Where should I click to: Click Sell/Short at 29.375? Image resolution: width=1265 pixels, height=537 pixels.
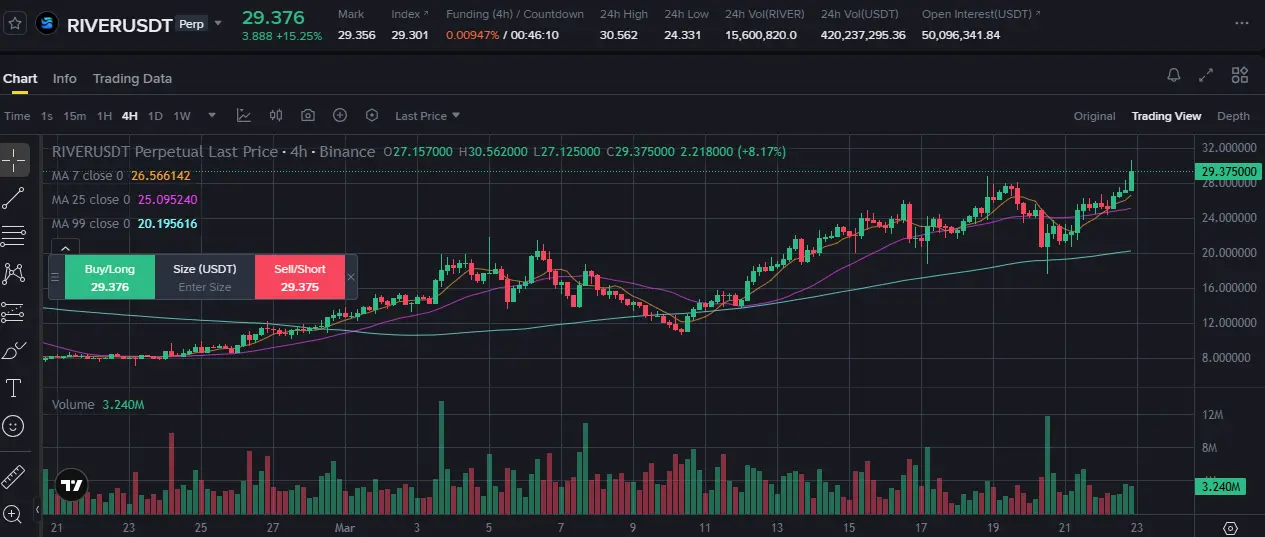[x=300, y=277]
